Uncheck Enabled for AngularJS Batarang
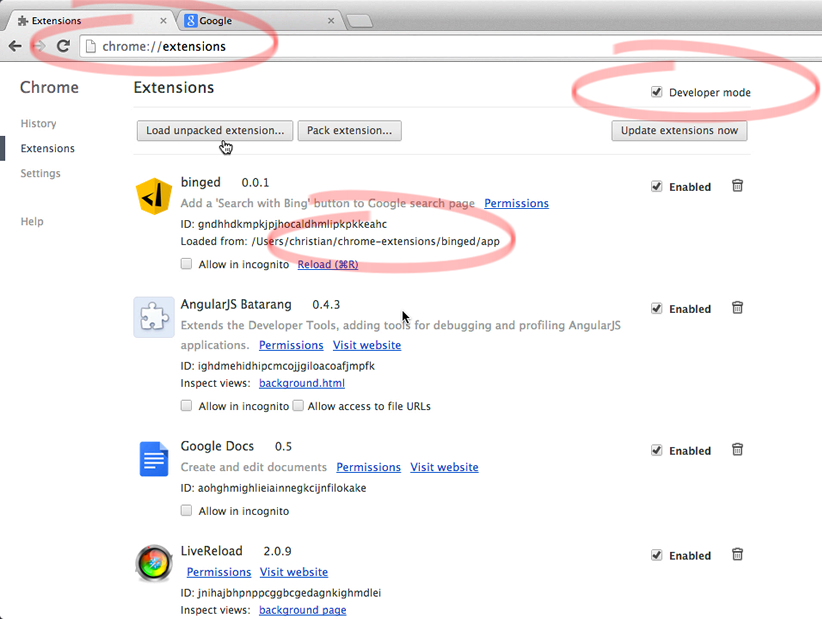This screenshot has width=822, height=619. 656,308
